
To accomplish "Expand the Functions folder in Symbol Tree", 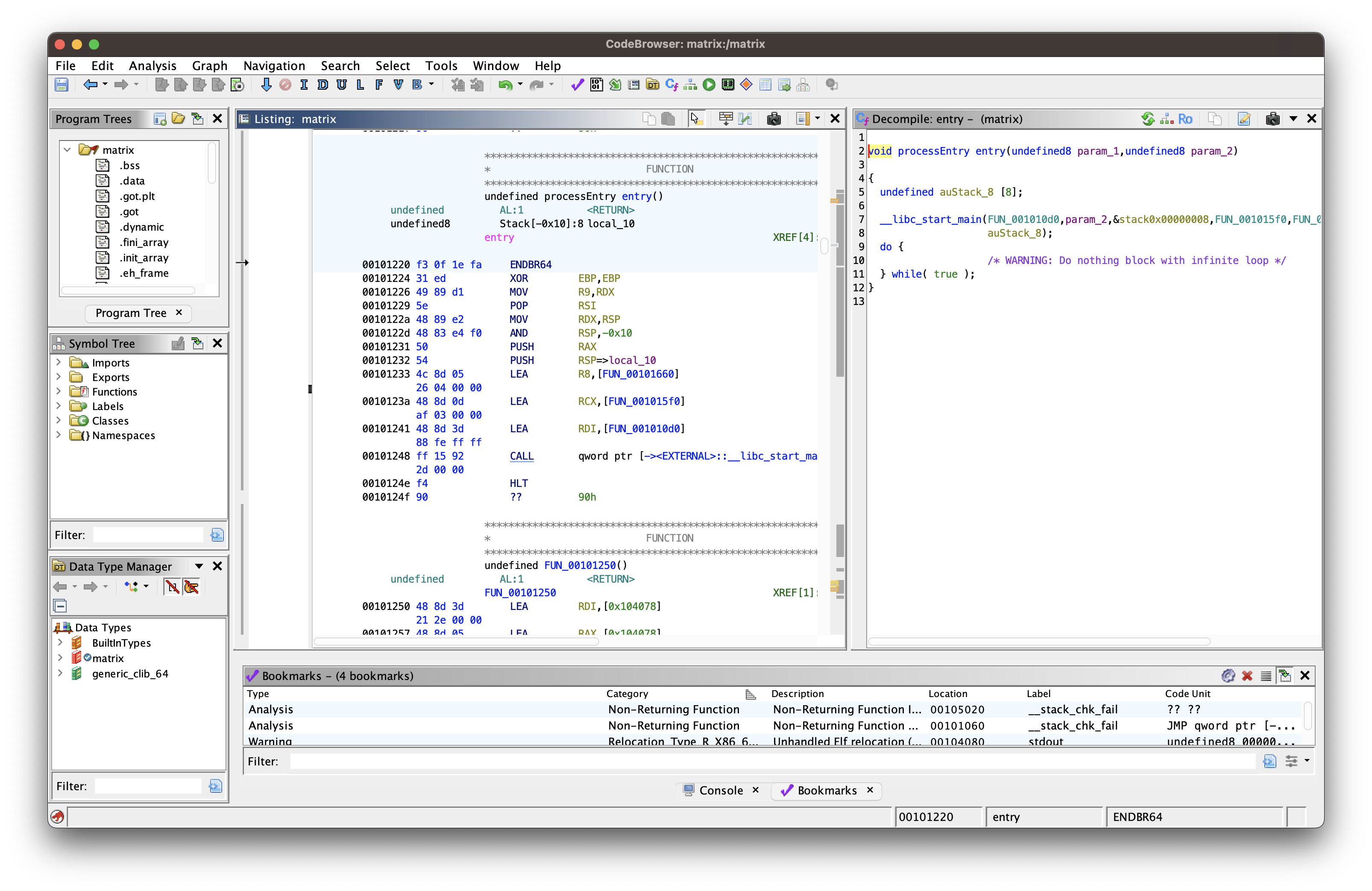I will click(x=58, y=391).
